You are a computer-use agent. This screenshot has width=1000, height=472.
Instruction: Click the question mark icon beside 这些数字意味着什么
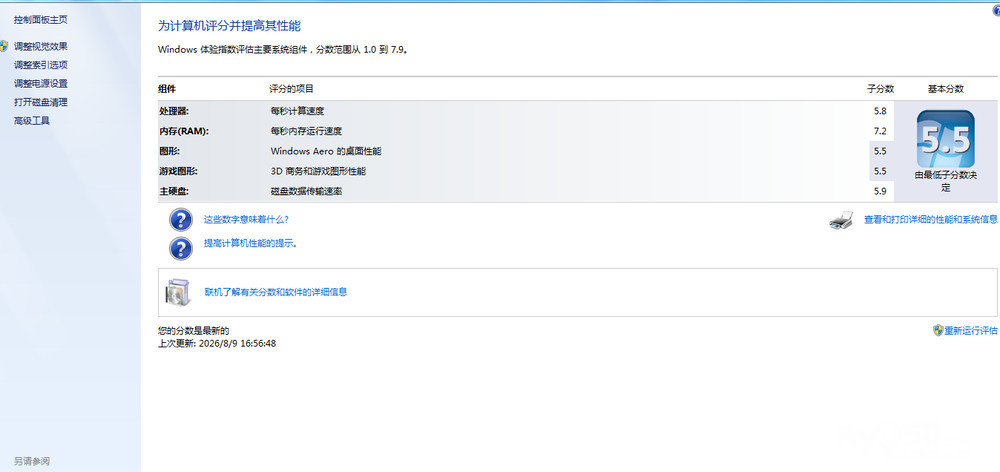pos(181,219)
